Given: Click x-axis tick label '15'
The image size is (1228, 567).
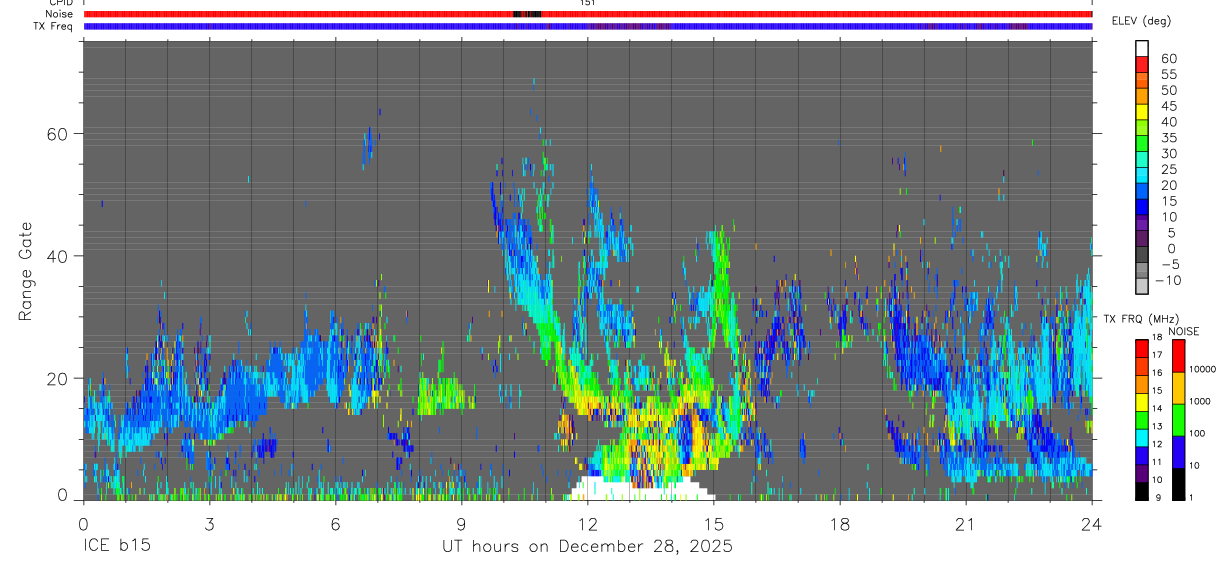Looking at the screenshot, I should point(714,524).
